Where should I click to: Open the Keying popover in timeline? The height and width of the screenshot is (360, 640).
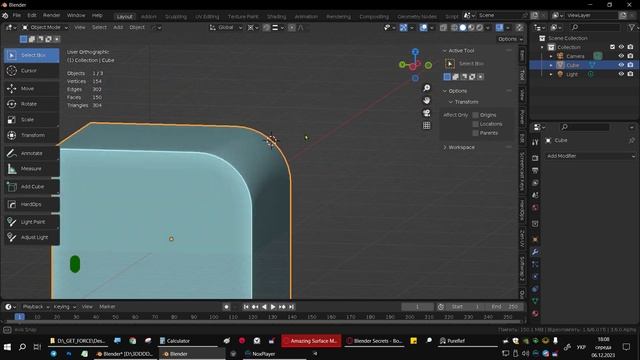pos(64,307)
